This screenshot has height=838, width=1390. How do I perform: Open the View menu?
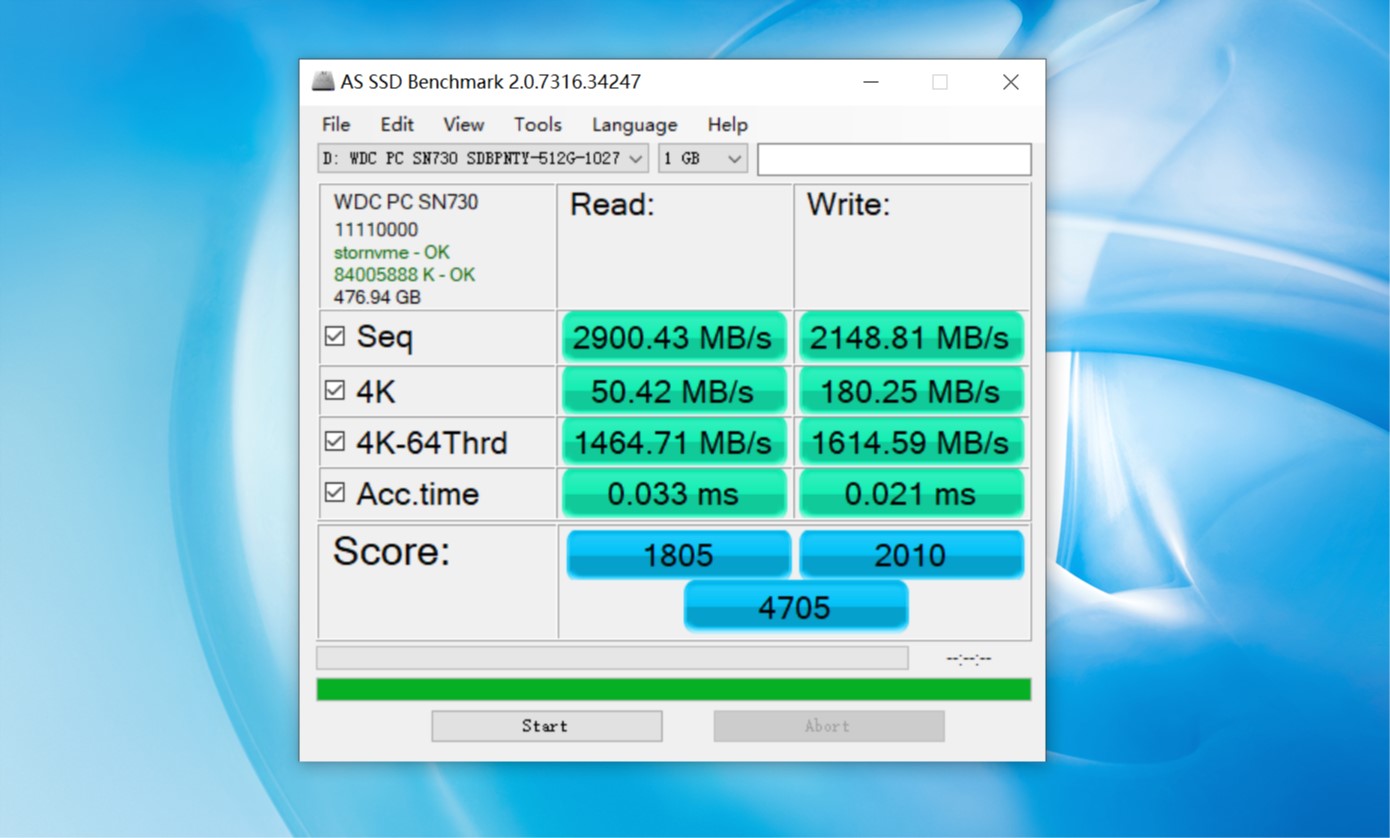coord(463,125)
